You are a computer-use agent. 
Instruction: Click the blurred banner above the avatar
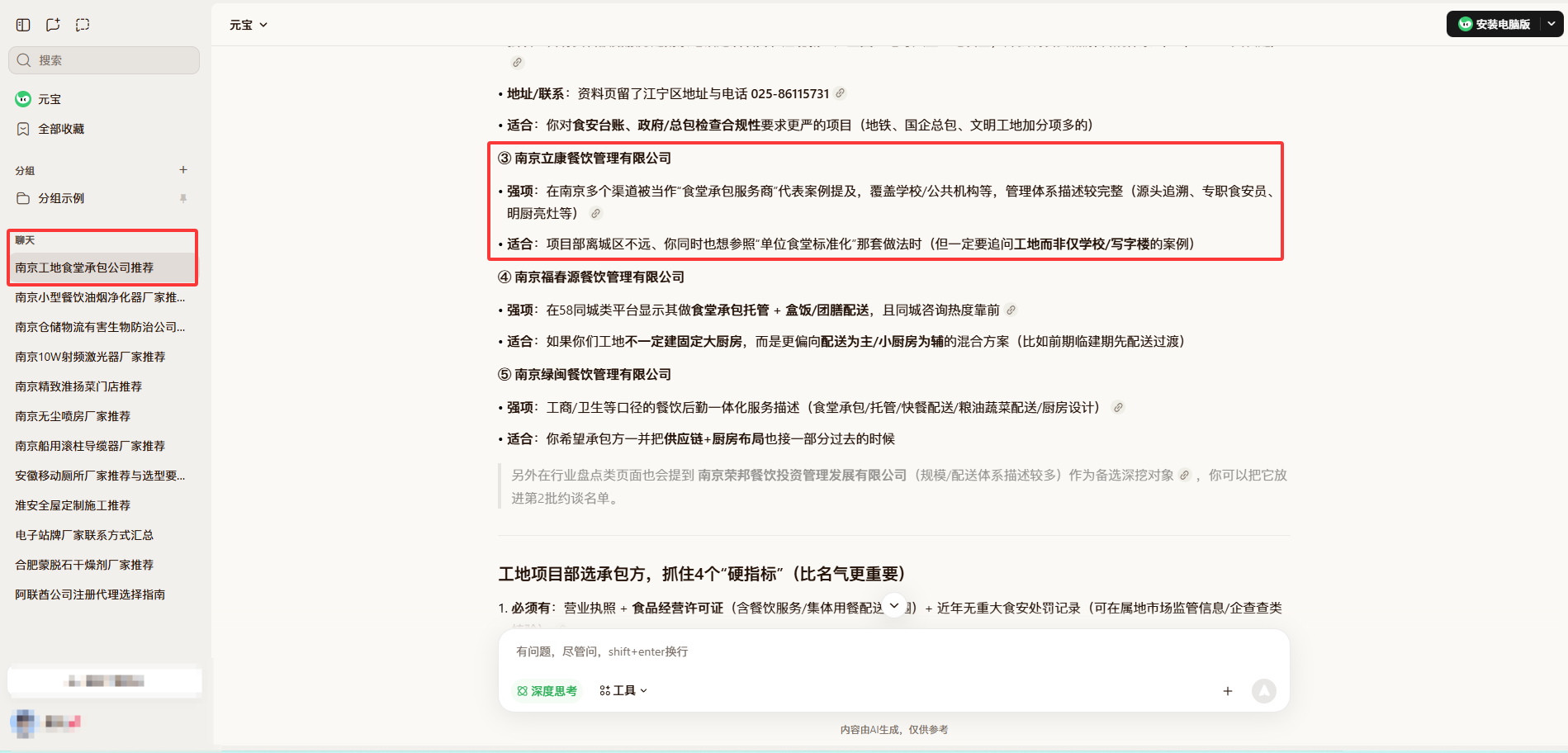105,681
